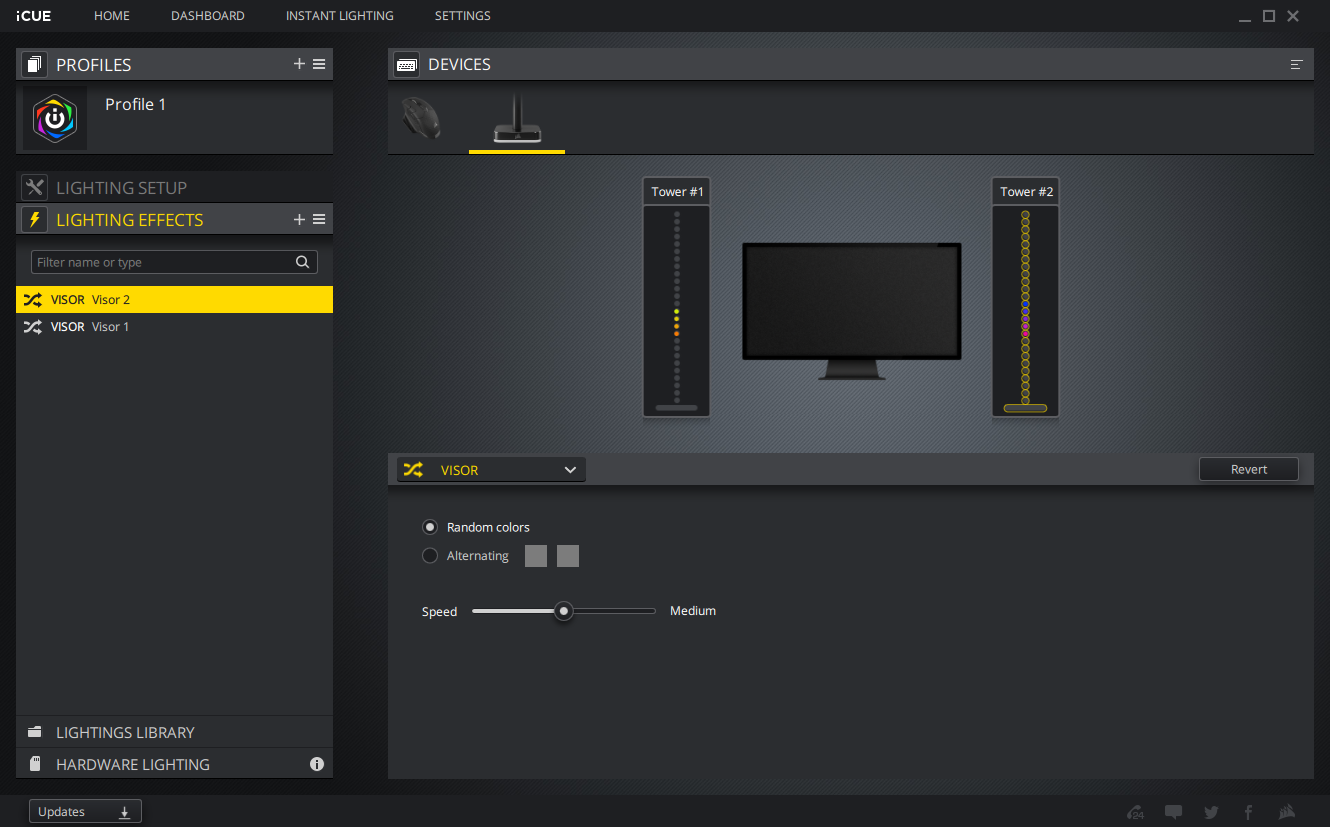Open the Lighting Effects hamburger menu
The height and width of the screenshot is (827, 1330).
[x=319, y=219]
